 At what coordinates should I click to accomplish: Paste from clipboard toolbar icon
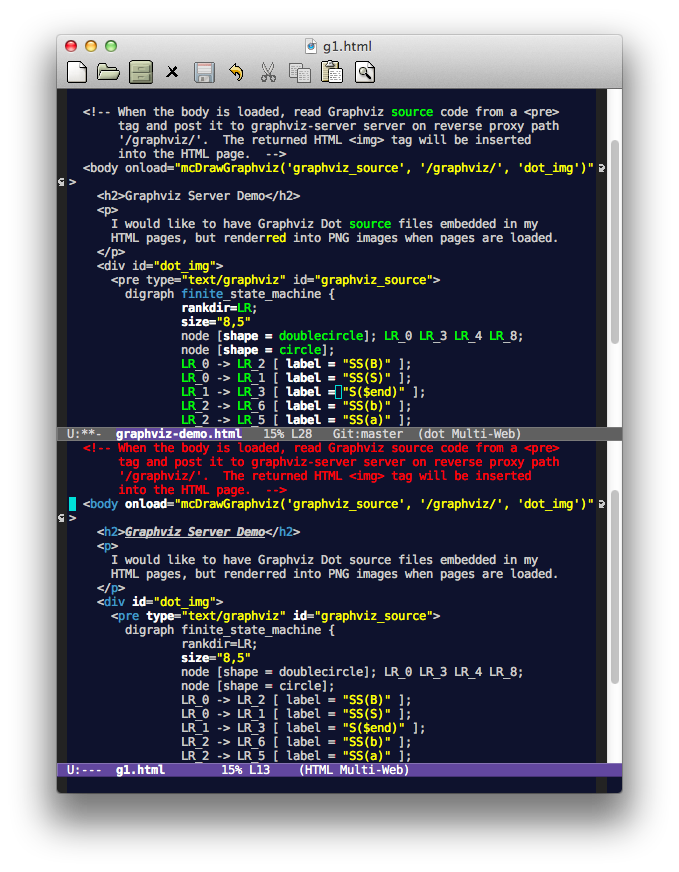click(x=332, y=72)
